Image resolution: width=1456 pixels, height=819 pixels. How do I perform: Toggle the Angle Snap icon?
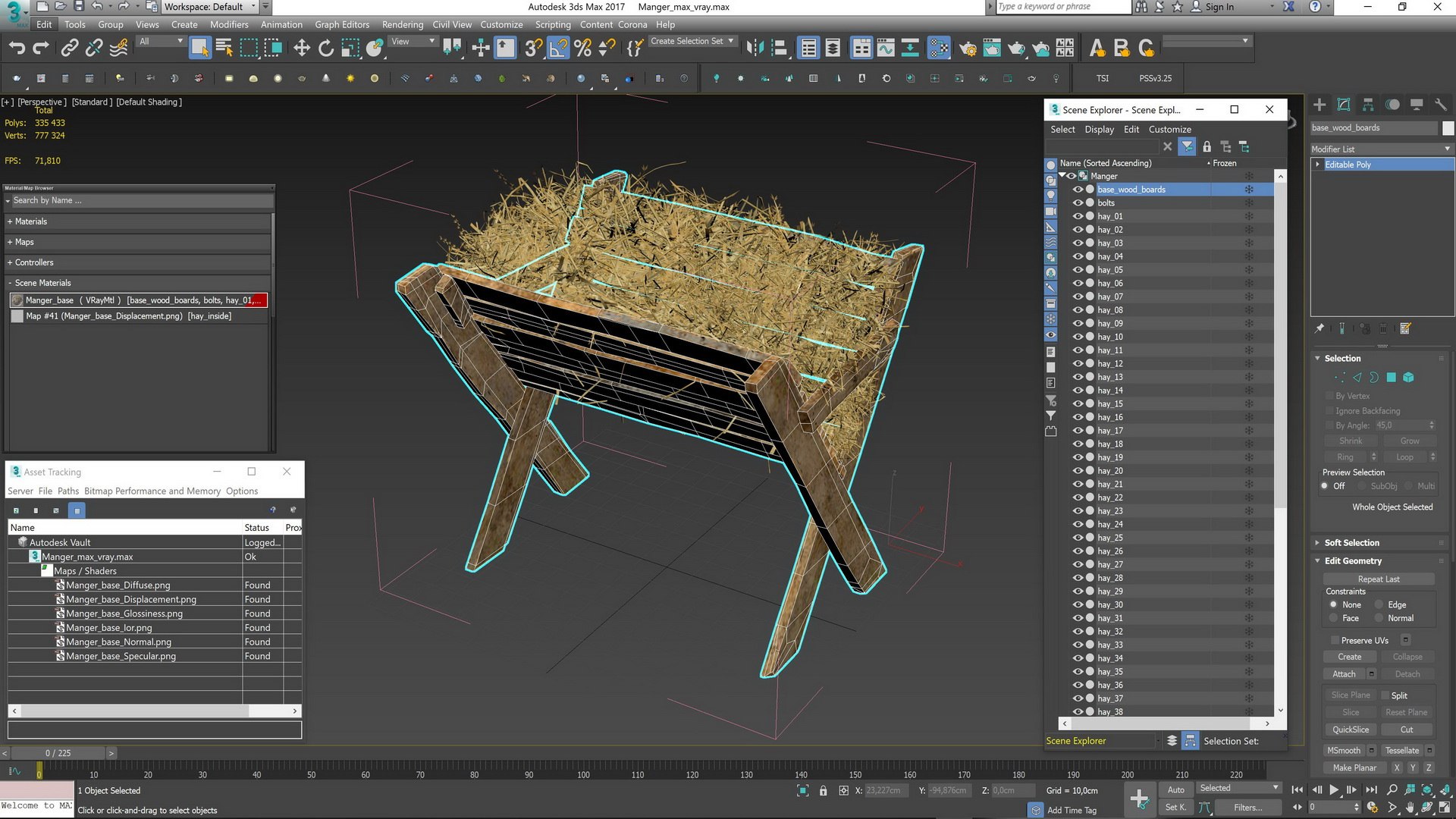click(x=558, y=48)
